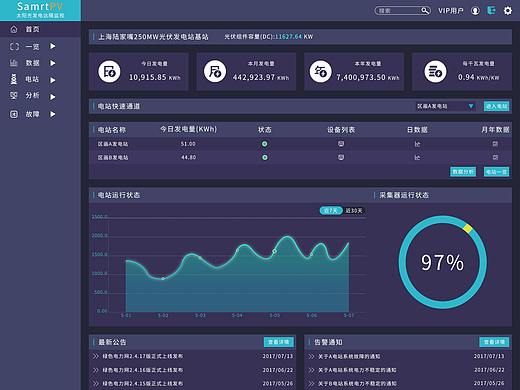Click the 电站一览 button

tap(496, 172)
